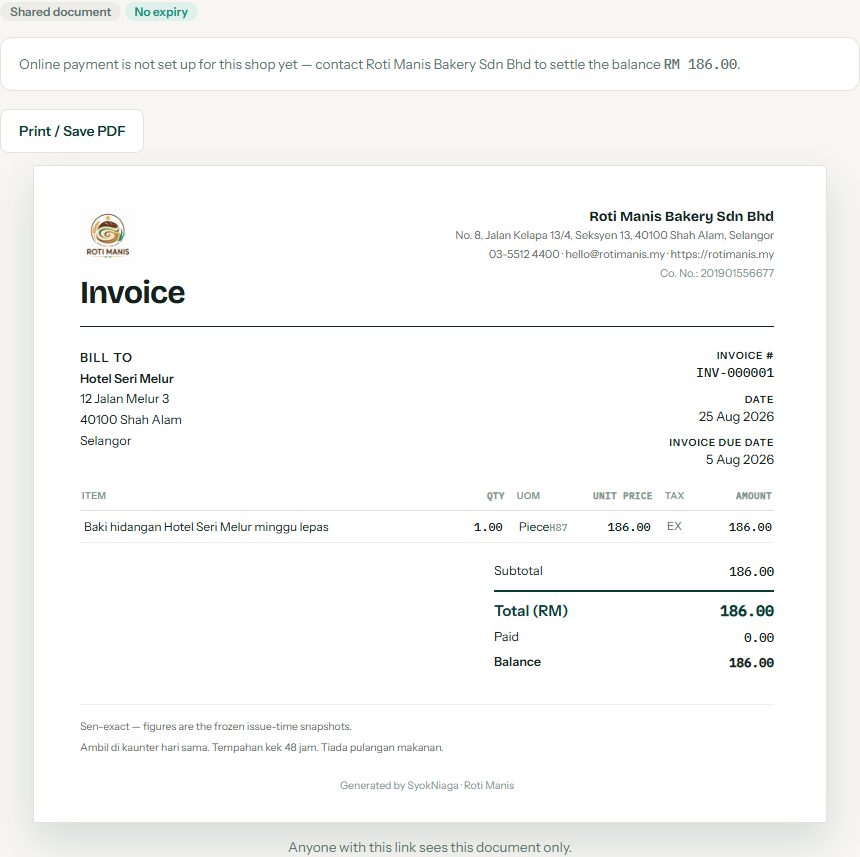
Task: Click the company address No. 8, Jalan Kelapa
Action: coord(614,235)
